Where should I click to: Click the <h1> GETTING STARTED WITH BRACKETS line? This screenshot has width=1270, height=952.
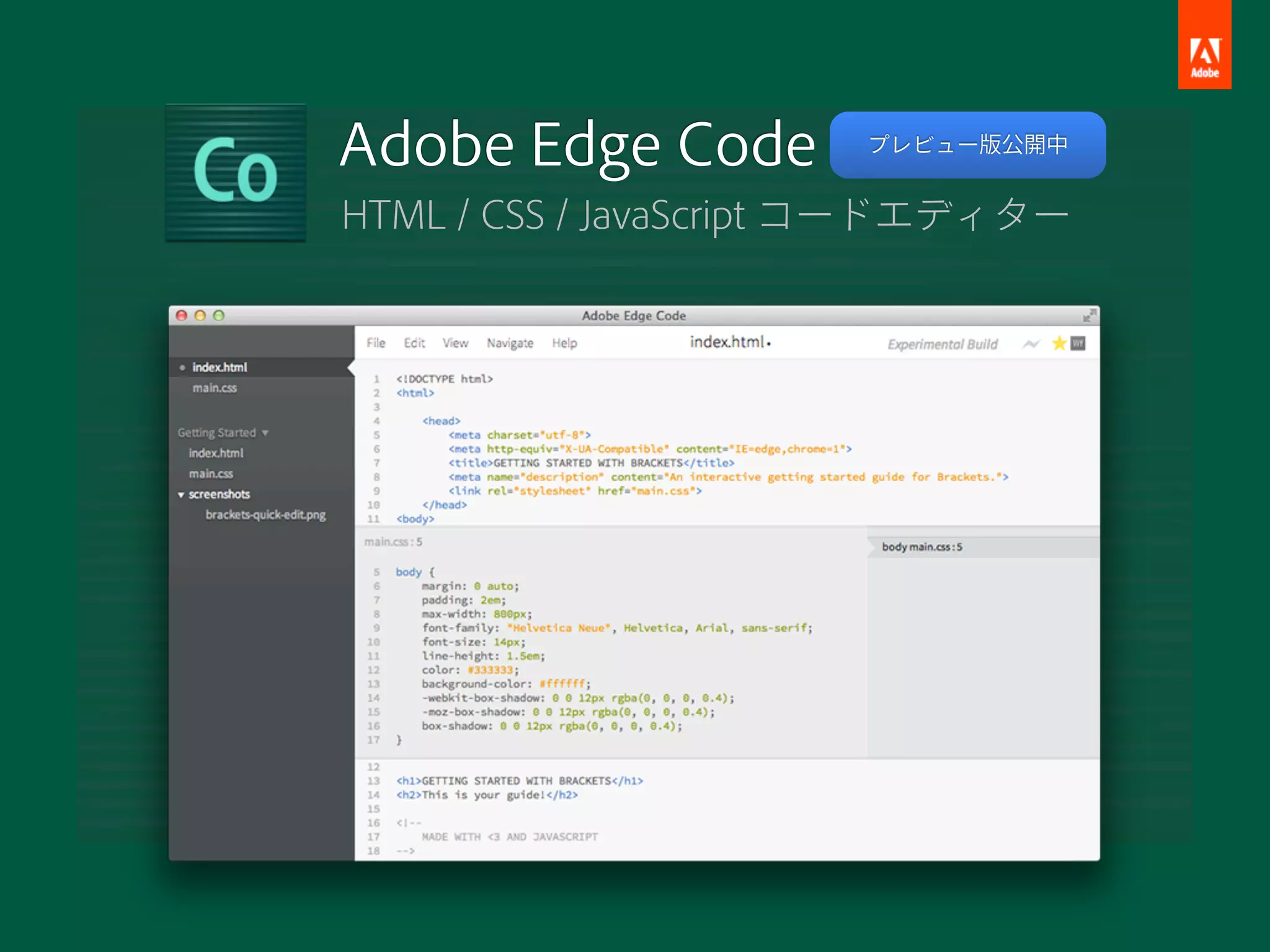(x=520, y=781)
